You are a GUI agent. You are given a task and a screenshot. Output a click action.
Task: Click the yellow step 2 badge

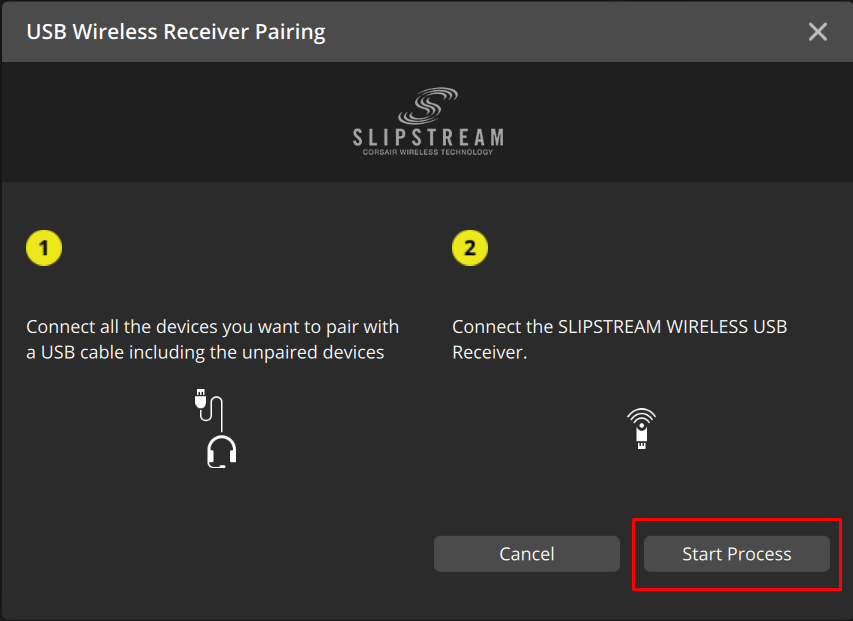click(x=470, y=247)
